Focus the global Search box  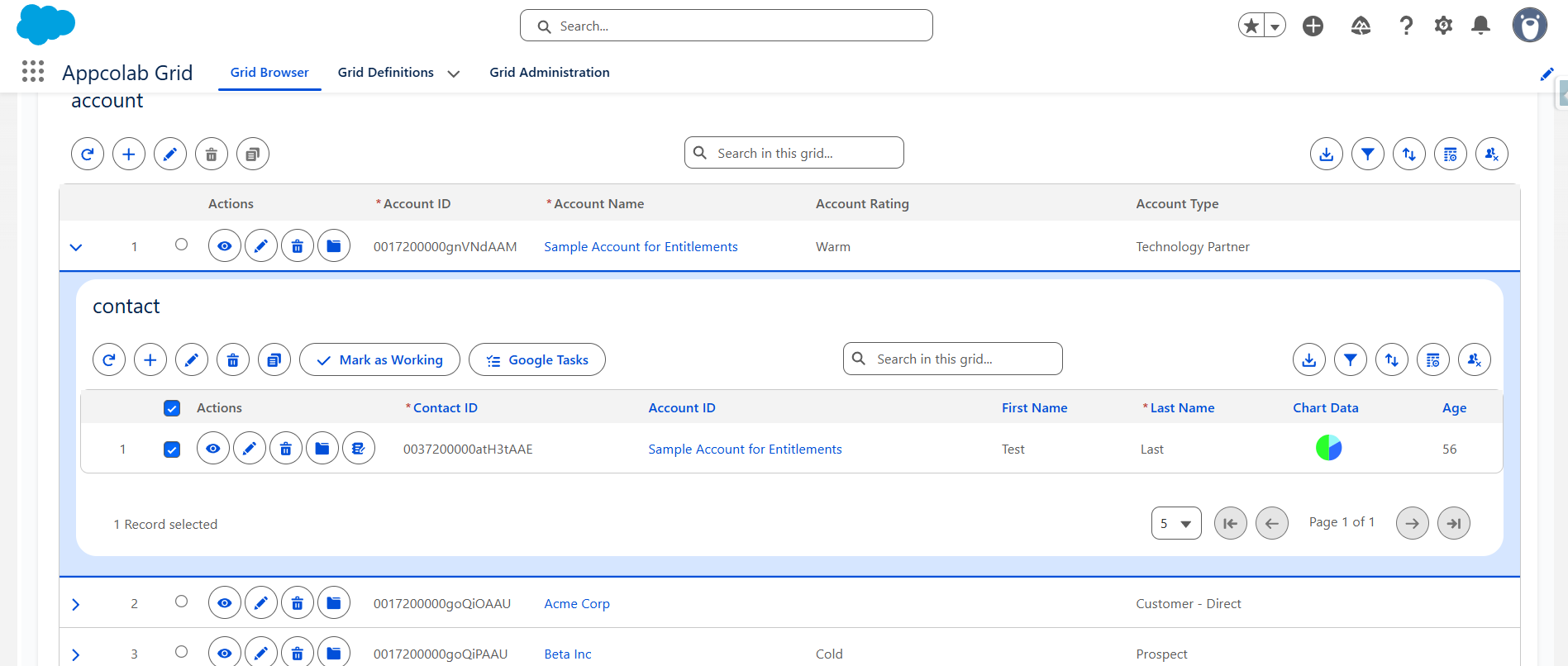[x=727, y=26]
